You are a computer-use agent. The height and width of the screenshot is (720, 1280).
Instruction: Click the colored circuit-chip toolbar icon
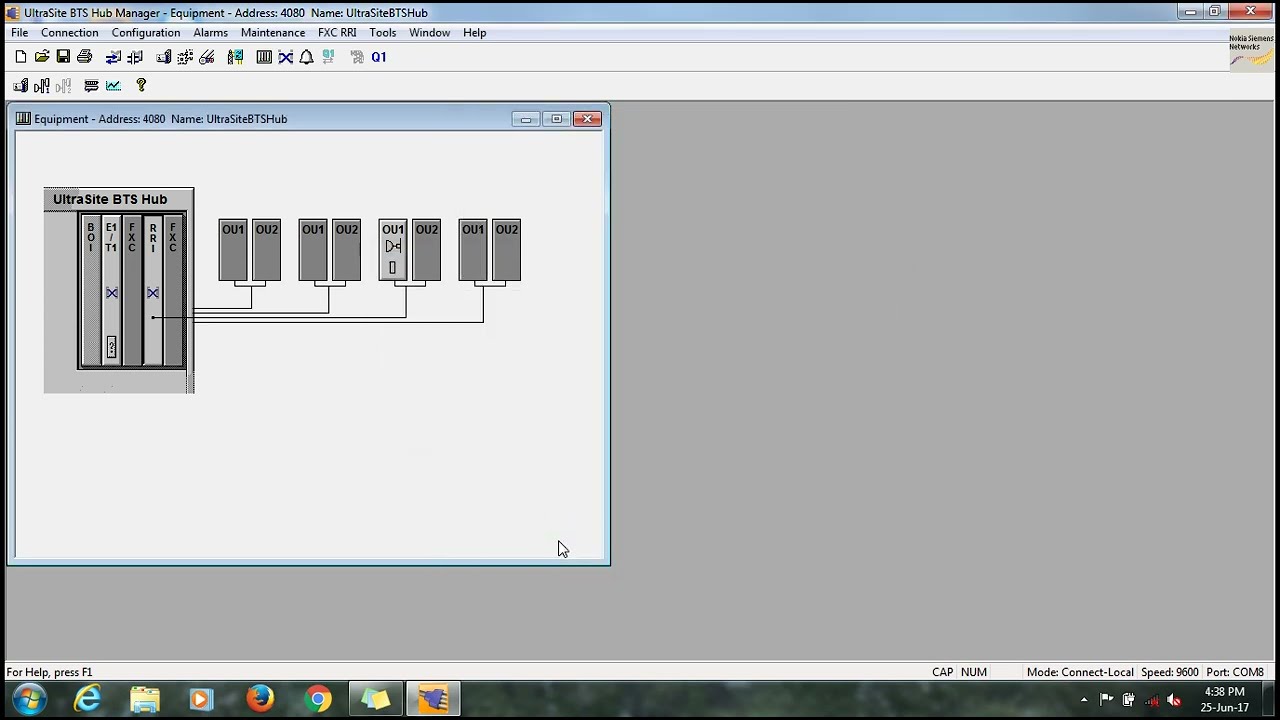click(235, 57)
